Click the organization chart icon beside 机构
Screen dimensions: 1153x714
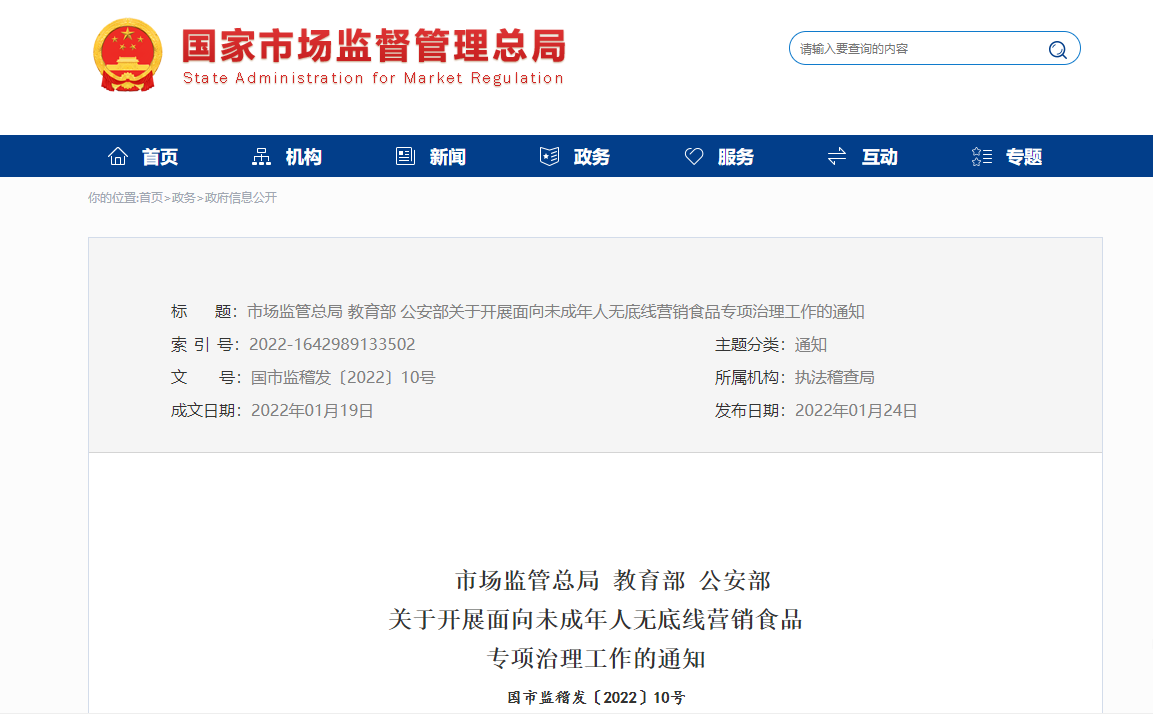261,156
